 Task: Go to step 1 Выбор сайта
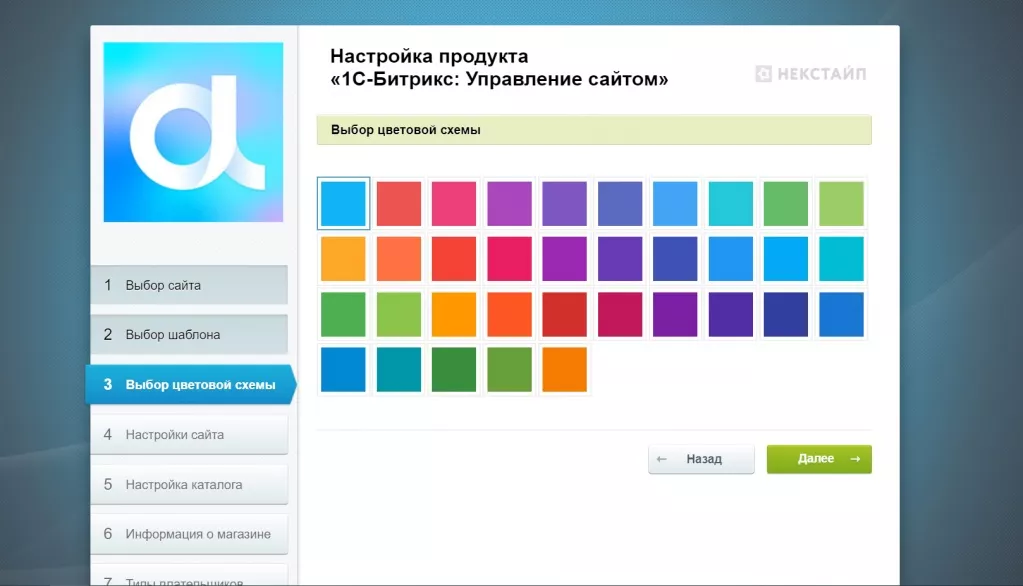[189, 285]
